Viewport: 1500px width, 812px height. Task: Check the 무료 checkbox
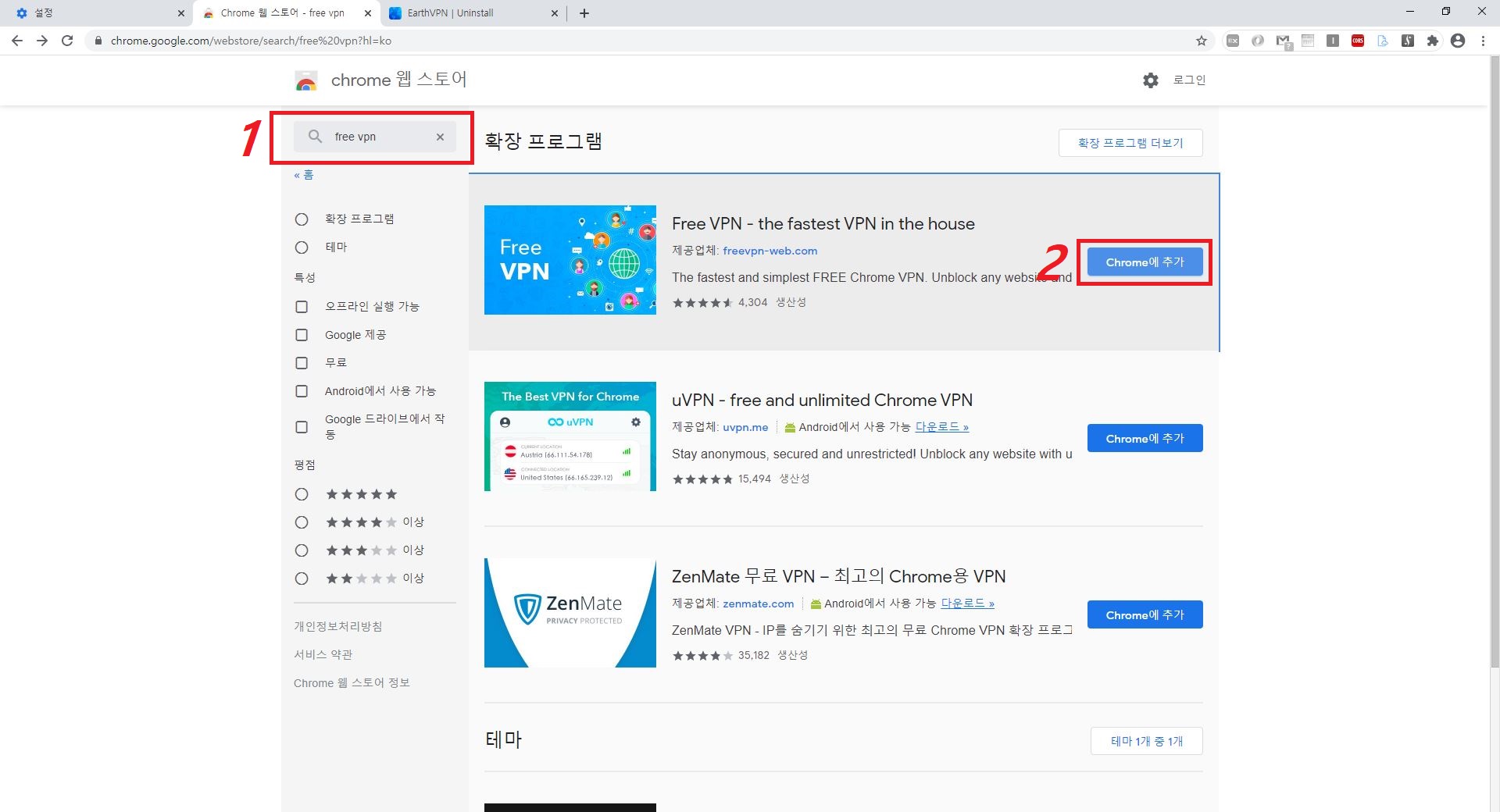click(x=302, y=363)
